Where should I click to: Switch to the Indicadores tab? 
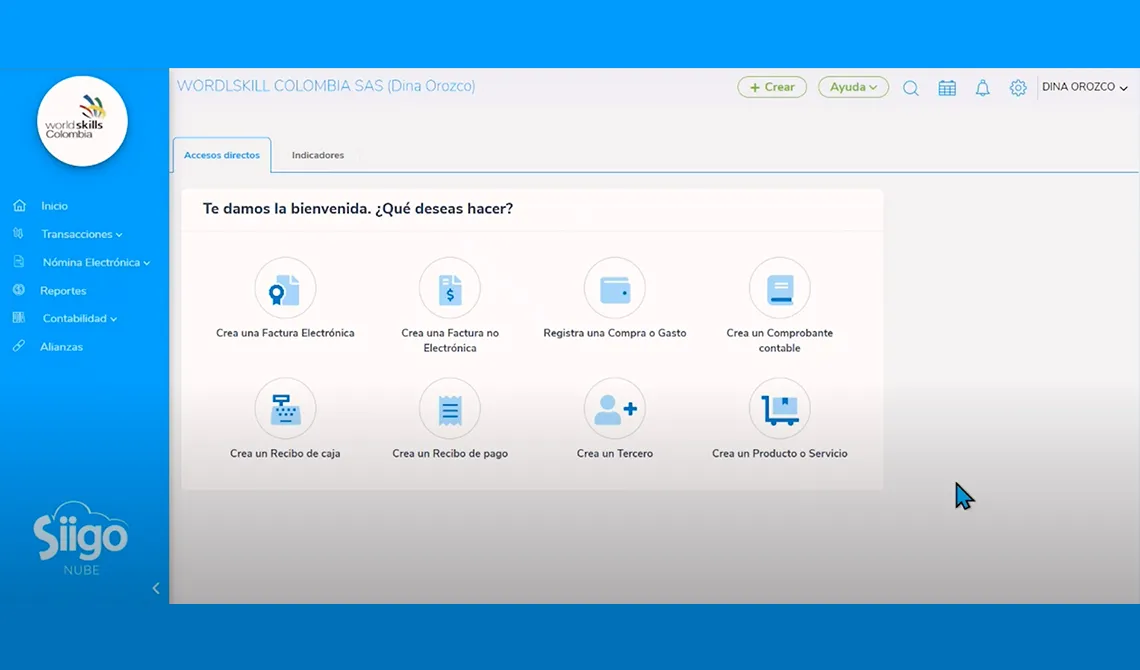318,155
